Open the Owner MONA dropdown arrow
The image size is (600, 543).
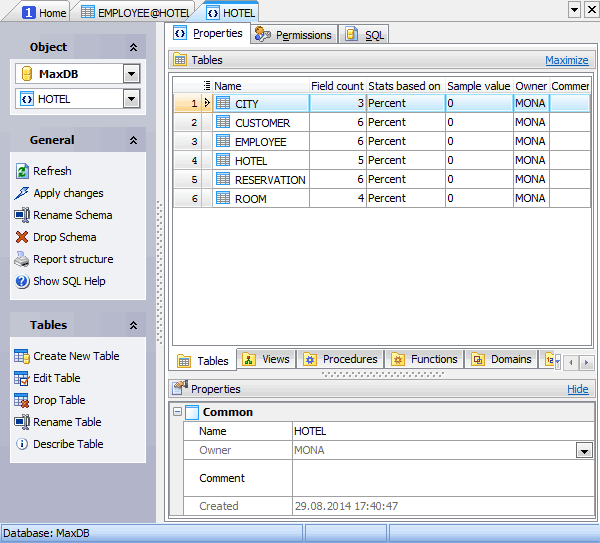tap(583, 451)
